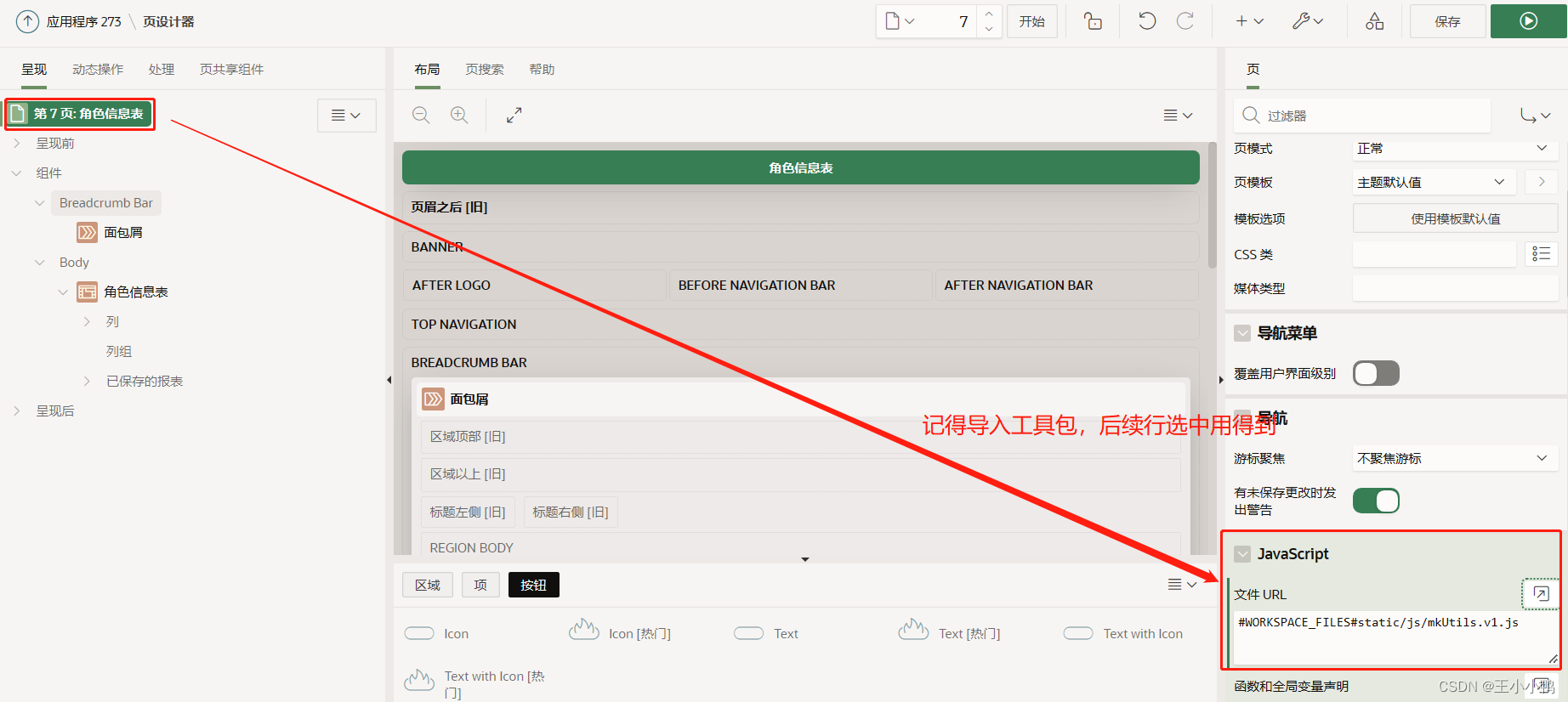The width and height of the screenshot is (1568, 702).
Task: Run the page with the play button
Action: tap(1528, 21)
